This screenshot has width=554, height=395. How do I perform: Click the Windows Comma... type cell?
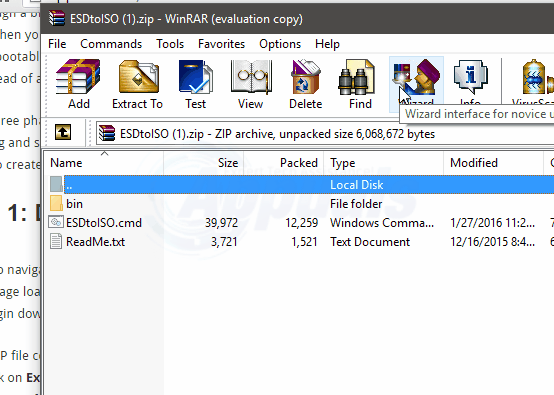coord(382,223)
